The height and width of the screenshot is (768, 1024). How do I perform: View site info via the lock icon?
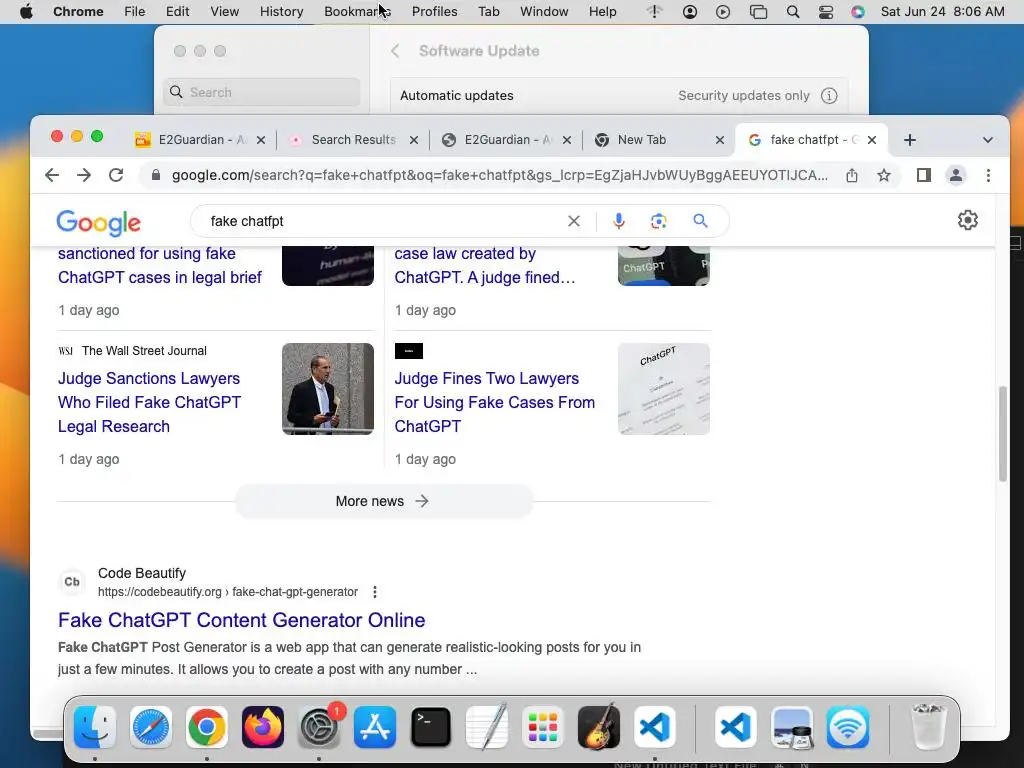point(155,175)
